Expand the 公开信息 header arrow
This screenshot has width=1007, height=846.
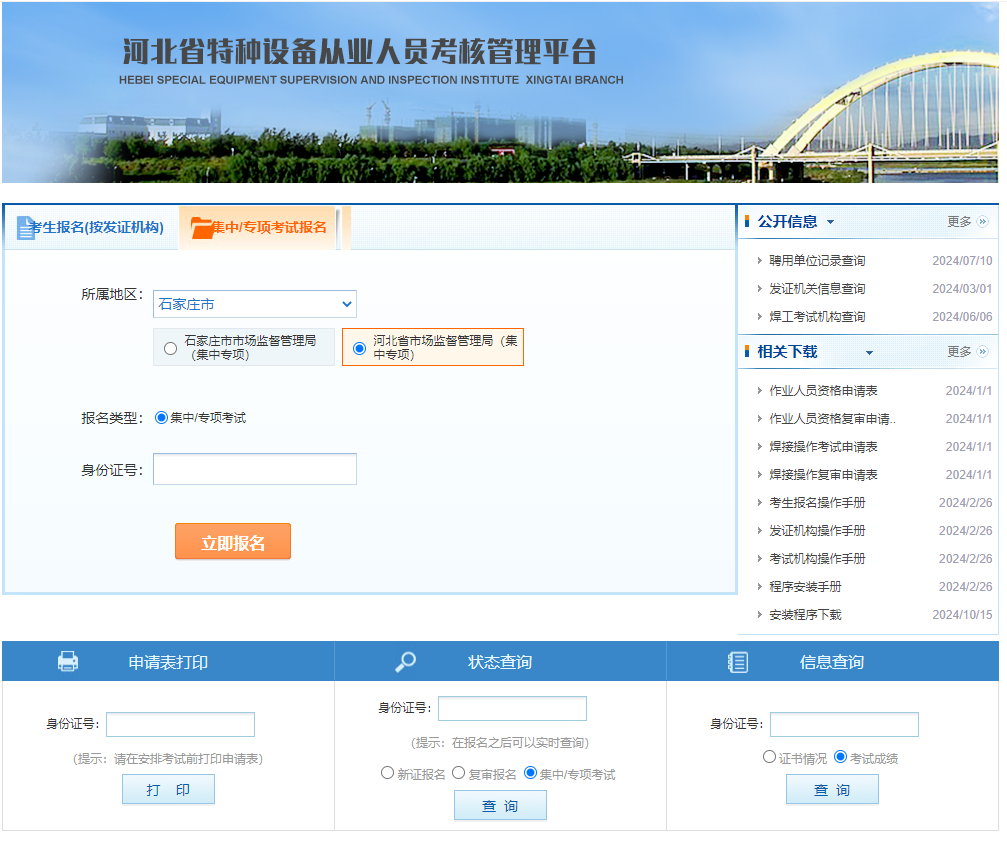830,222
